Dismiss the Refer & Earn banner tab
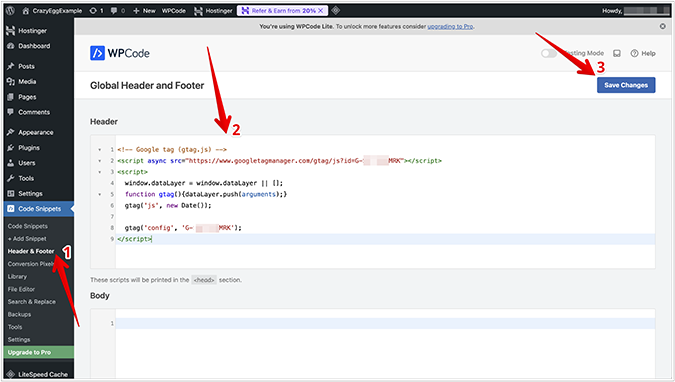 pos(321,11)
